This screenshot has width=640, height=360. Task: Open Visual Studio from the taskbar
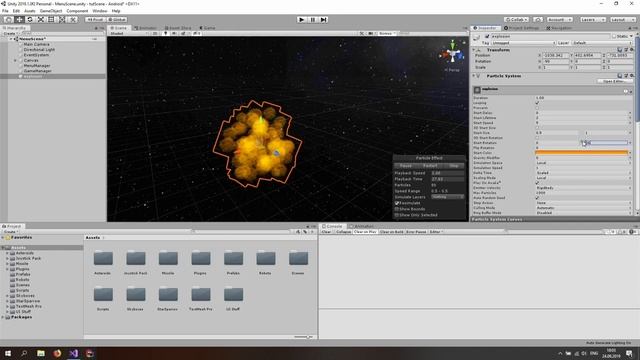(x=73, y=353)
